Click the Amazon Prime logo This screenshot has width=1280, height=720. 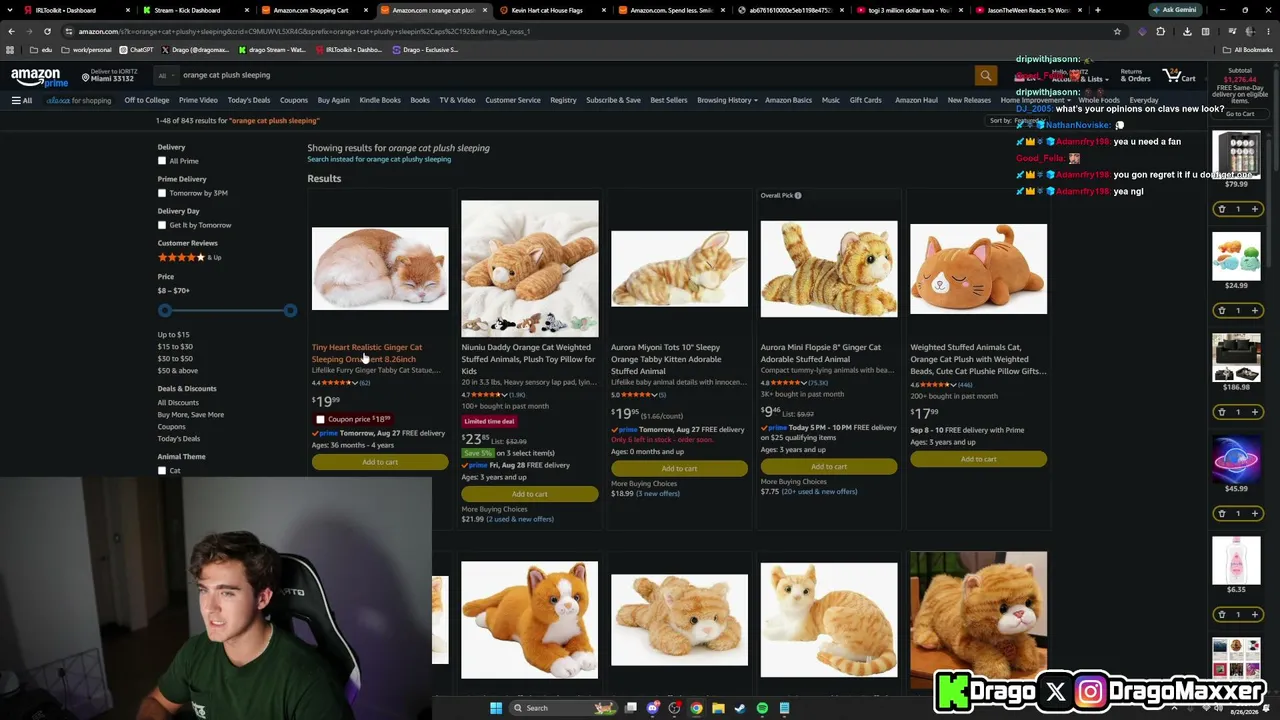click(x=40, y=78)
